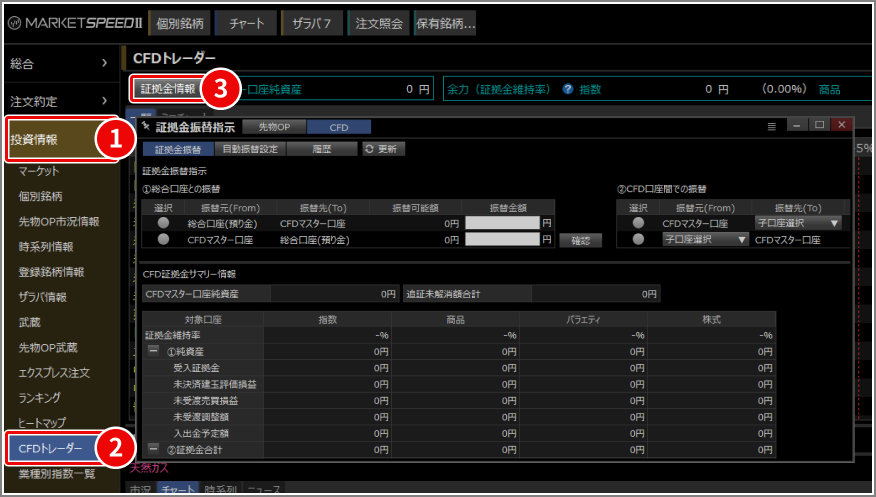Open 先物OP市況情報 in the sidebar
The image size is (876, 497).
(x=59, y=221)
